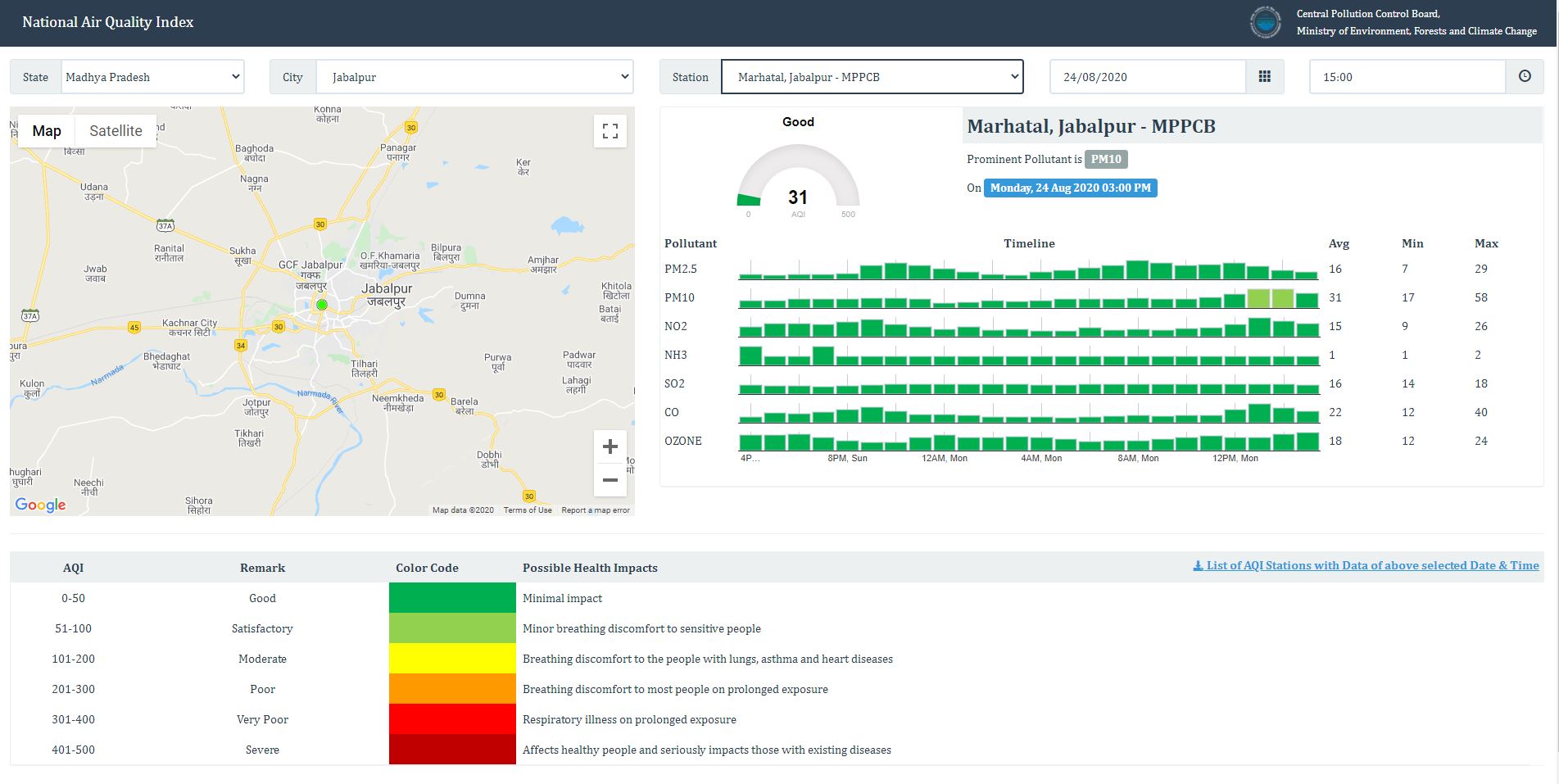This screenshot has height=784, width=1559.
Task: Click the CPCB logo in header
Action: coord(1265,22)
